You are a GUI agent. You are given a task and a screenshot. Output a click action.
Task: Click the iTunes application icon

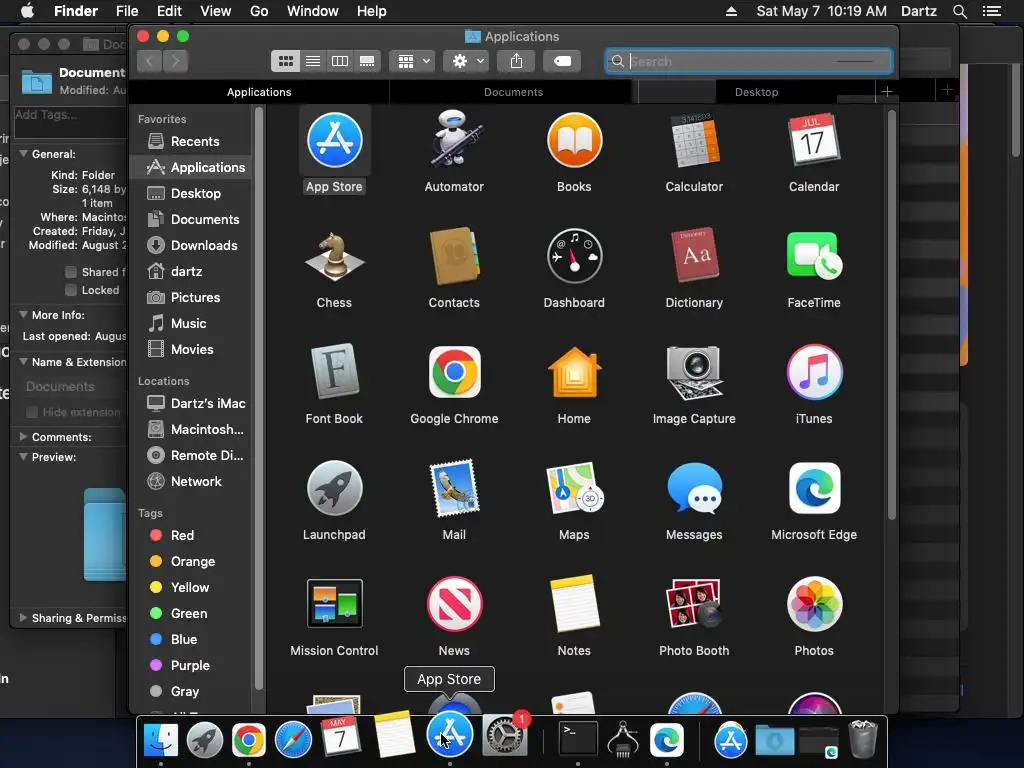(814, 372)
